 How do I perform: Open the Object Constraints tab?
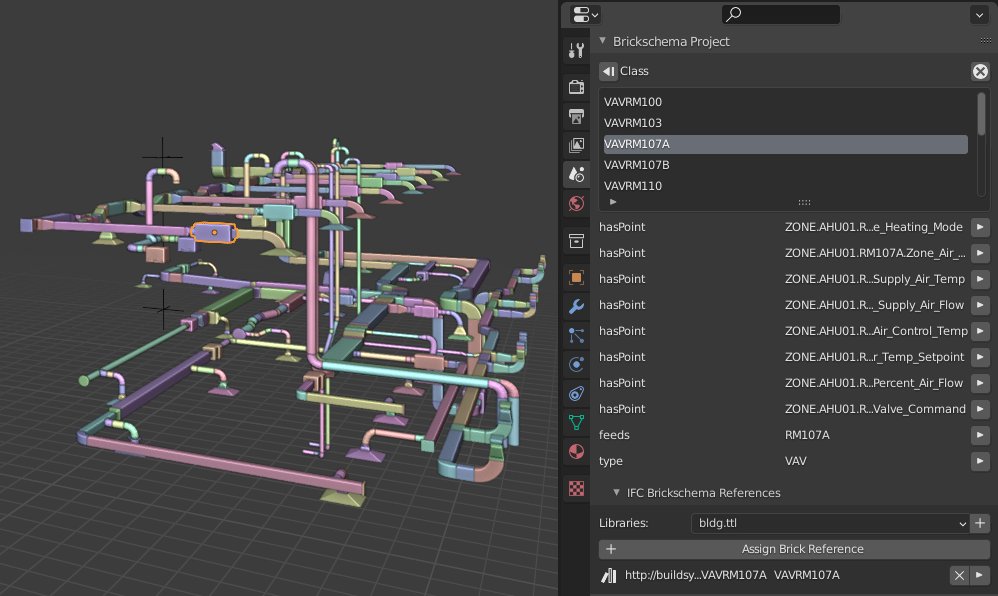click(x=576, y=394)
